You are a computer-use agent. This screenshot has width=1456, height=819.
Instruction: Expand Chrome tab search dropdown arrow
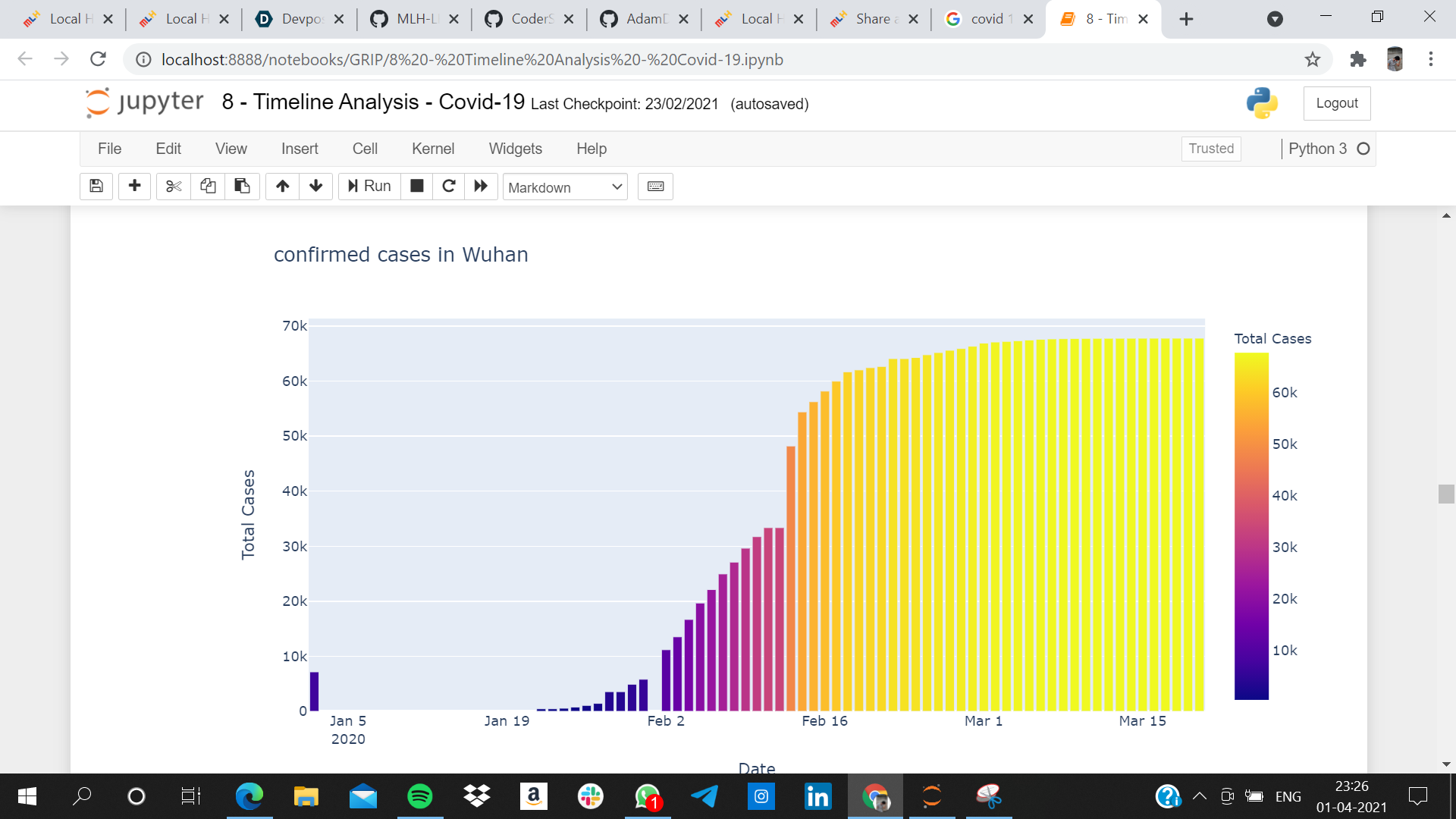1275,19
